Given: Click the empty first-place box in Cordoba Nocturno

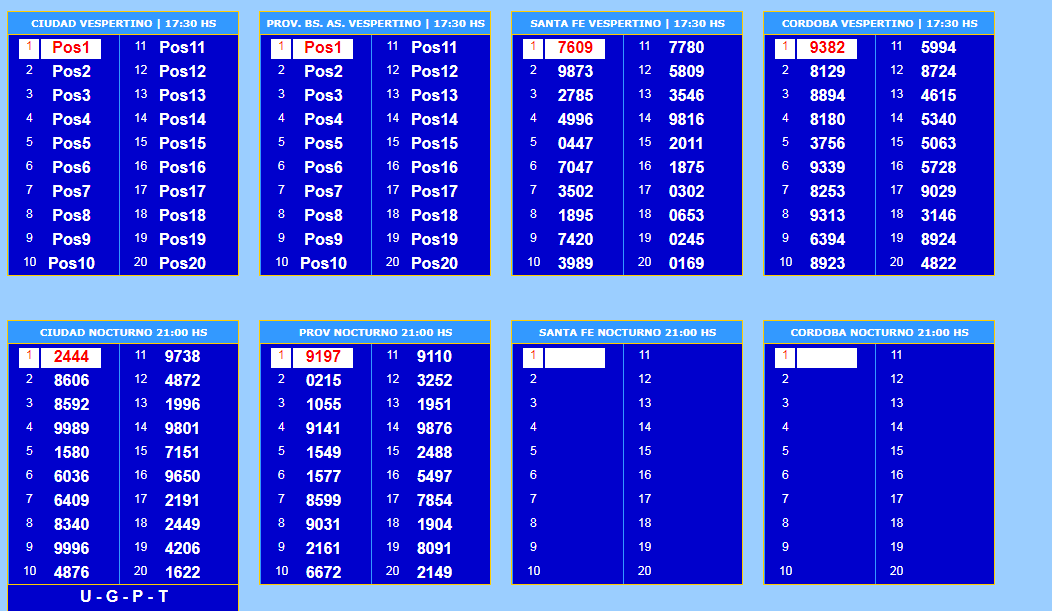Looking at the screenshot, I should [x=826, y=357].
